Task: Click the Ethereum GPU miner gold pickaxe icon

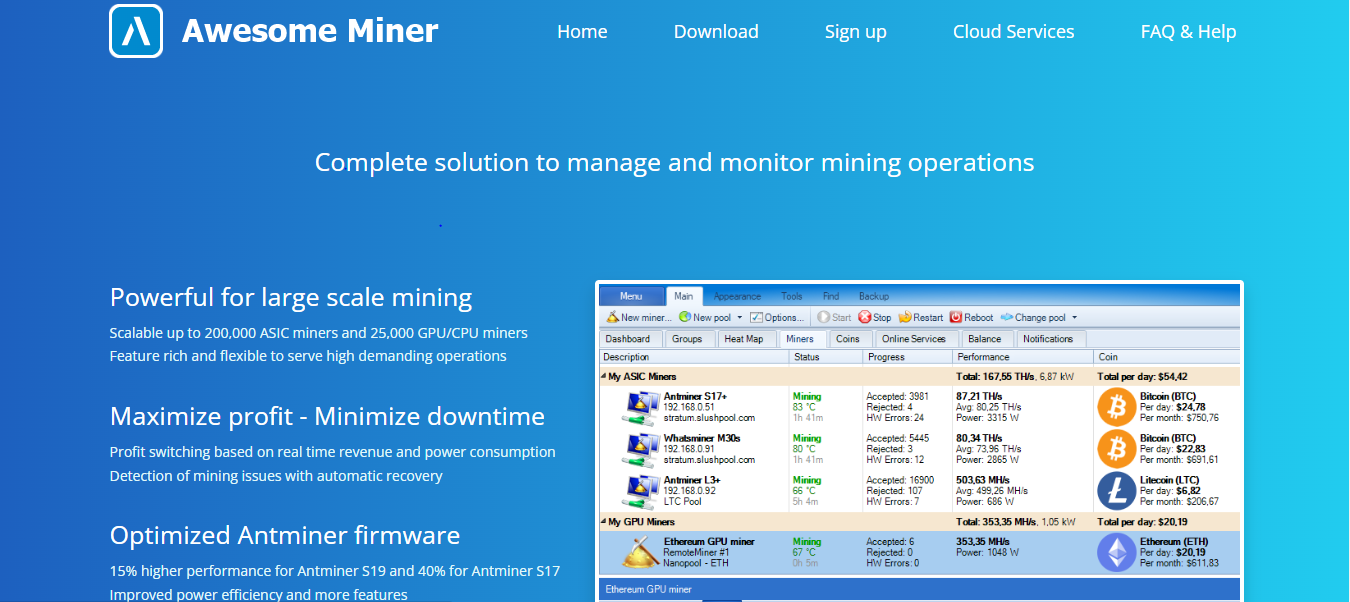Action: [640, 552]
